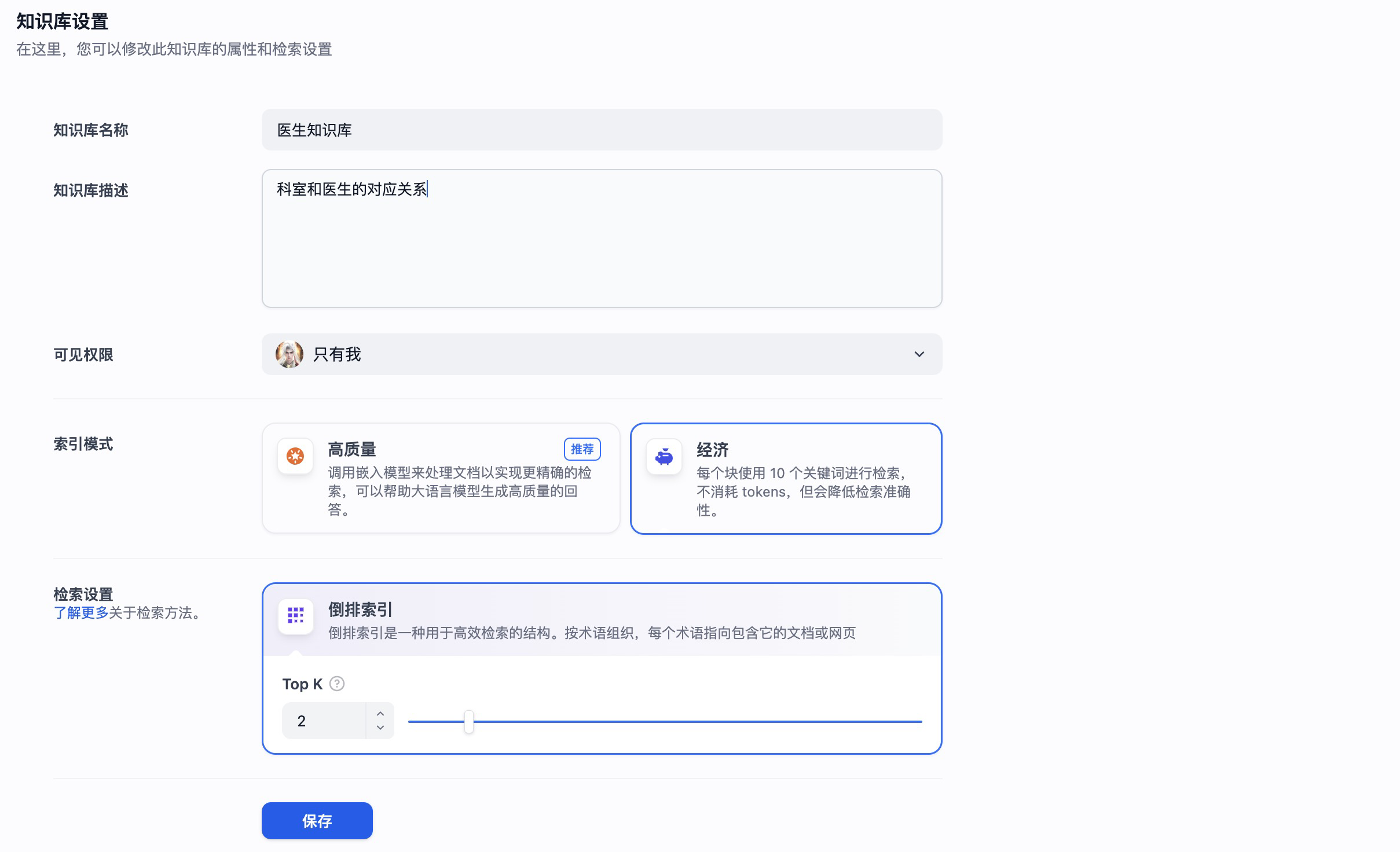Open the 了解更多 link
The width and height of the screenshot is (1400, 852).
tap(81, 613)
